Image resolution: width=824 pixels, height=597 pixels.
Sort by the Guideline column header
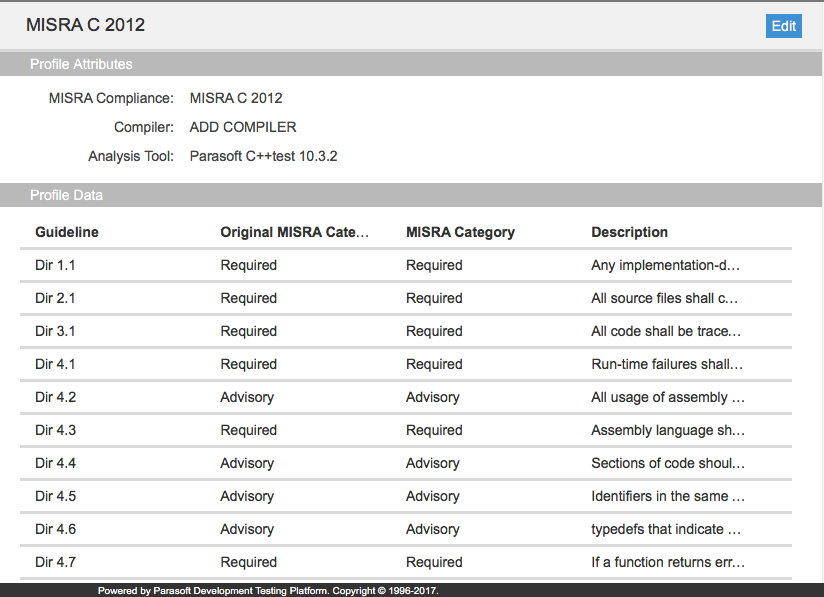[x=67, y=232]
